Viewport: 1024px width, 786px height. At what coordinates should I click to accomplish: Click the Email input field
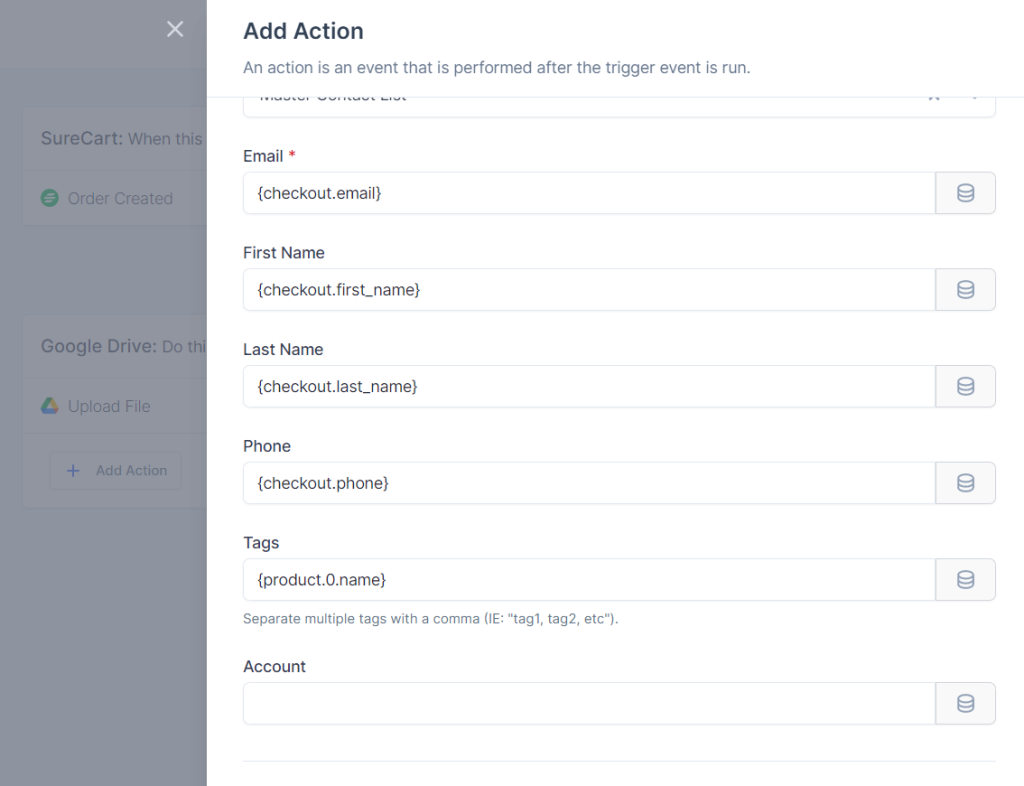[x=589, y=193]
